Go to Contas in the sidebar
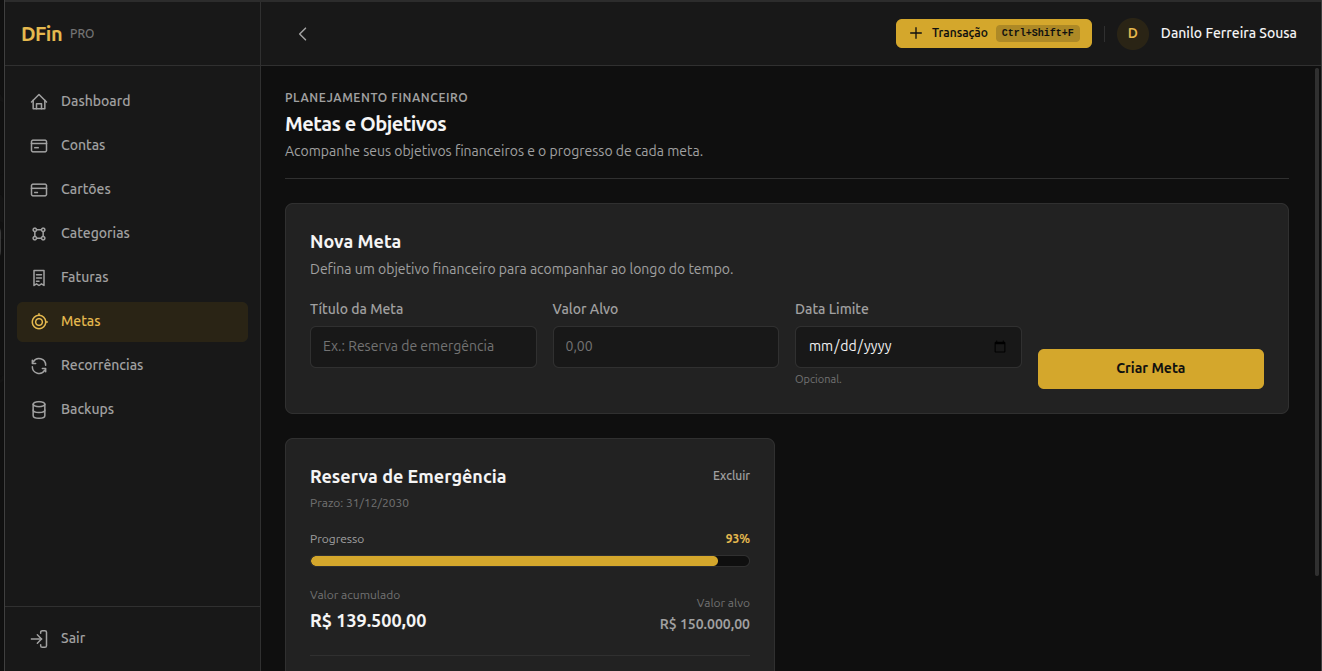1322x671 pixels. click(132, 145)
